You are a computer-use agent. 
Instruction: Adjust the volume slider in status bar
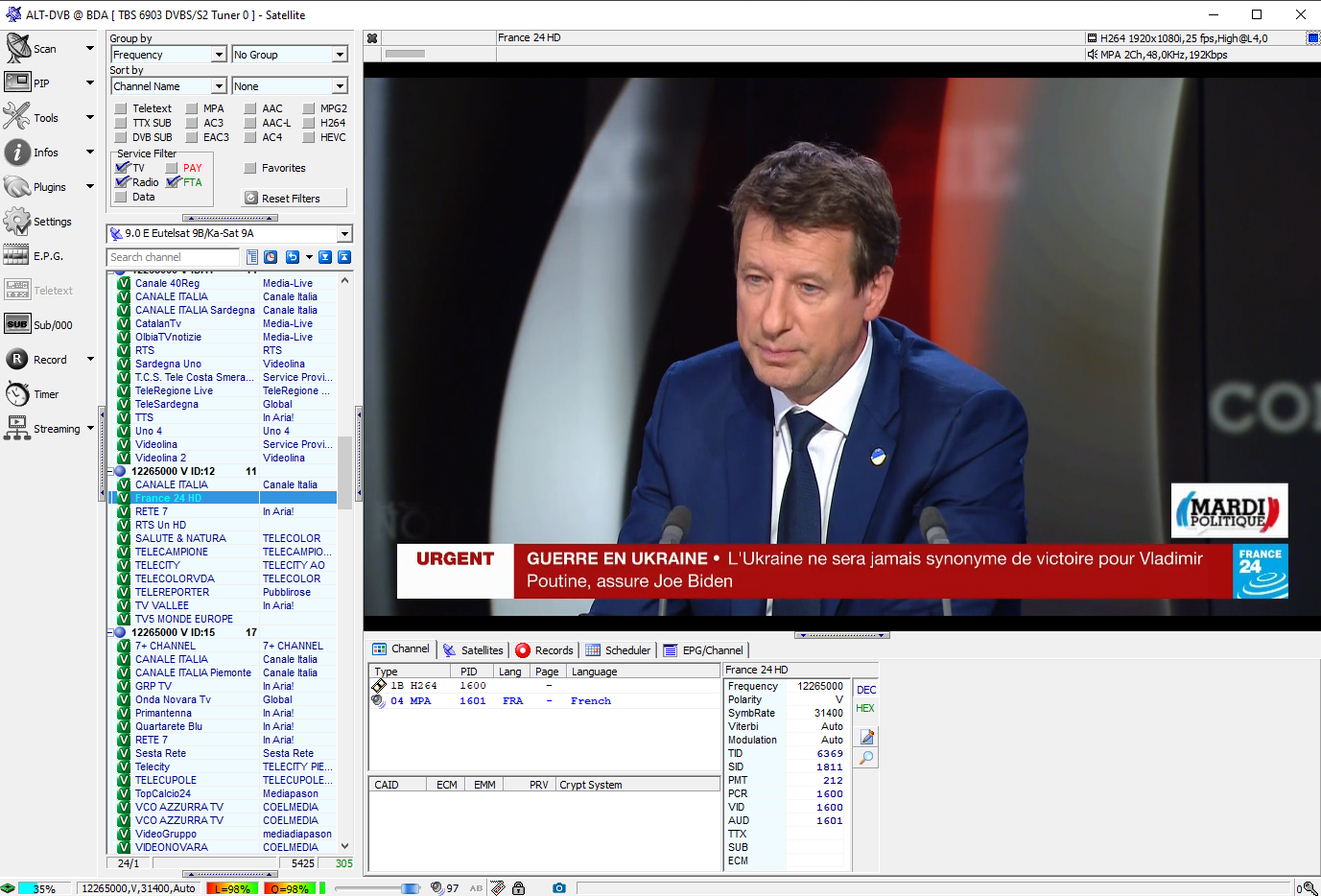[378, 888]
